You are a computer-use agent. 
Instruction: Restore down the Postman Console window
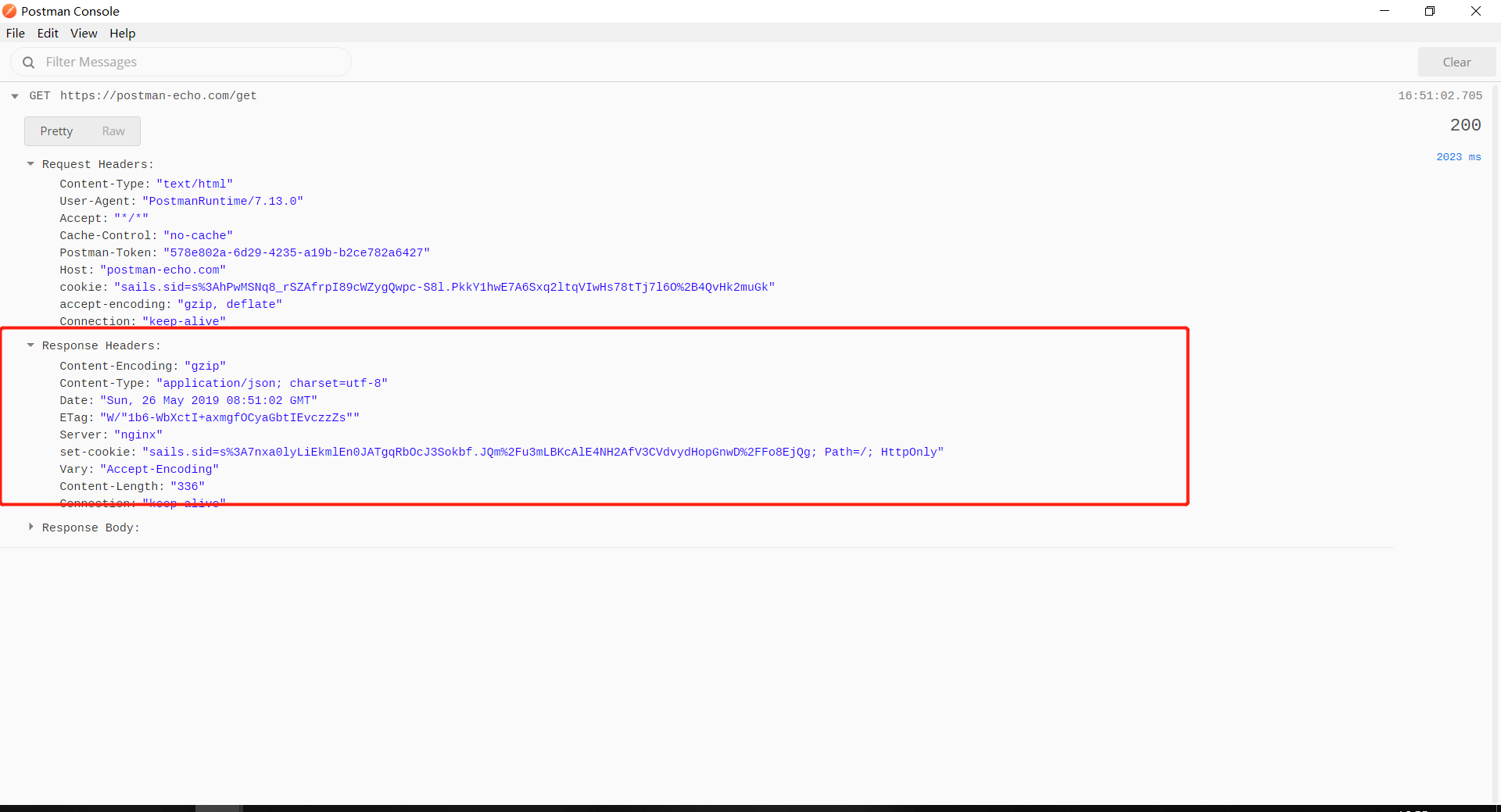(1430, 11)
